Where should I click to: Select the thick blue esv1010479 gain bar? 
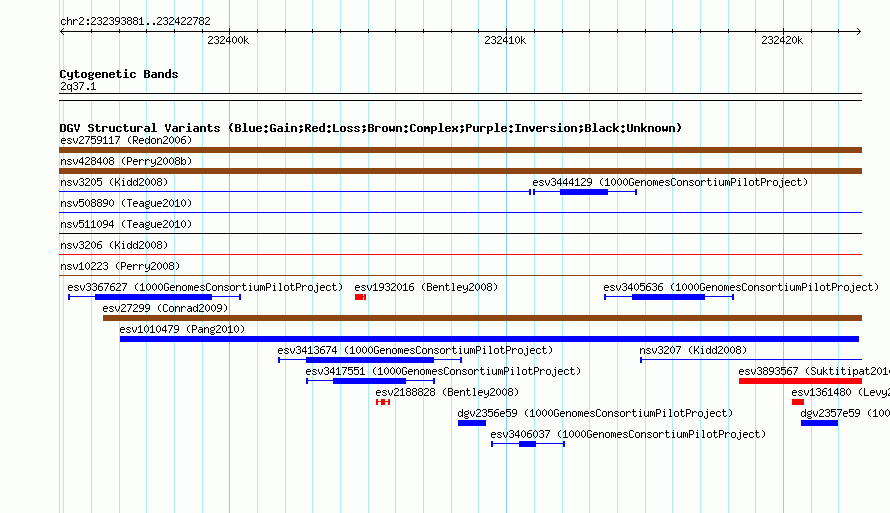point(489,339)
